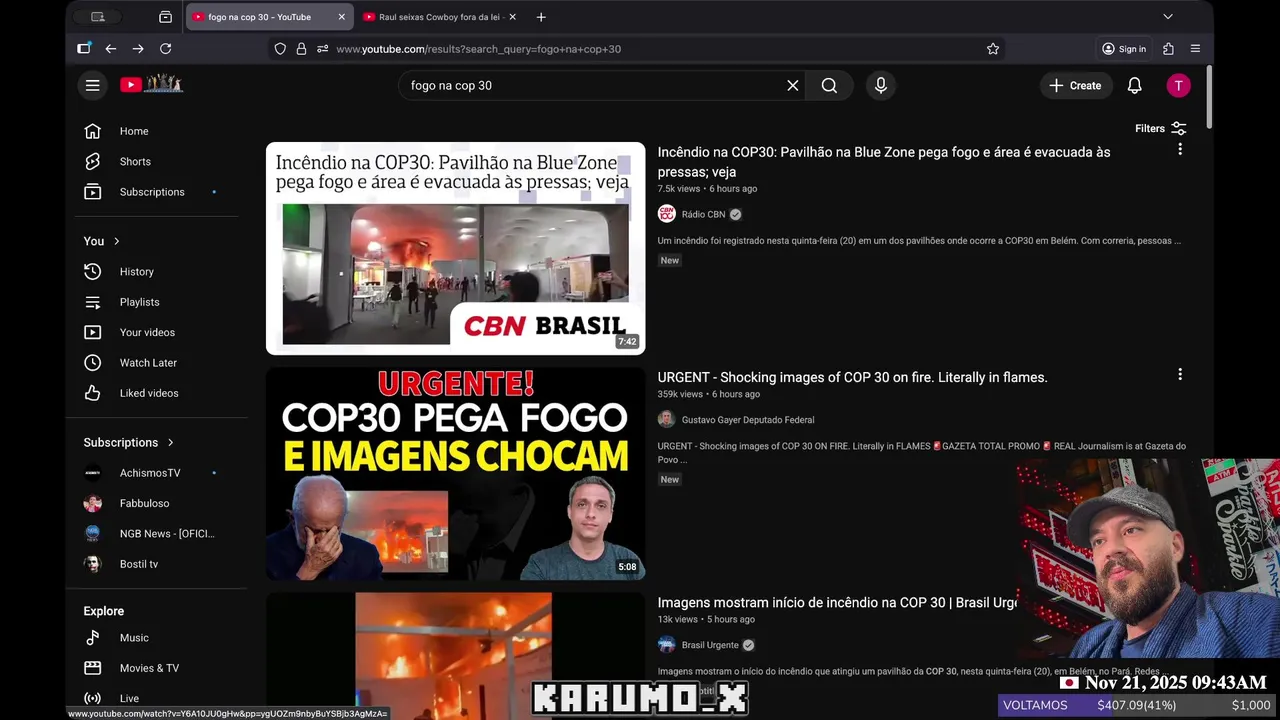Clear the search box with X

[793, 86]
